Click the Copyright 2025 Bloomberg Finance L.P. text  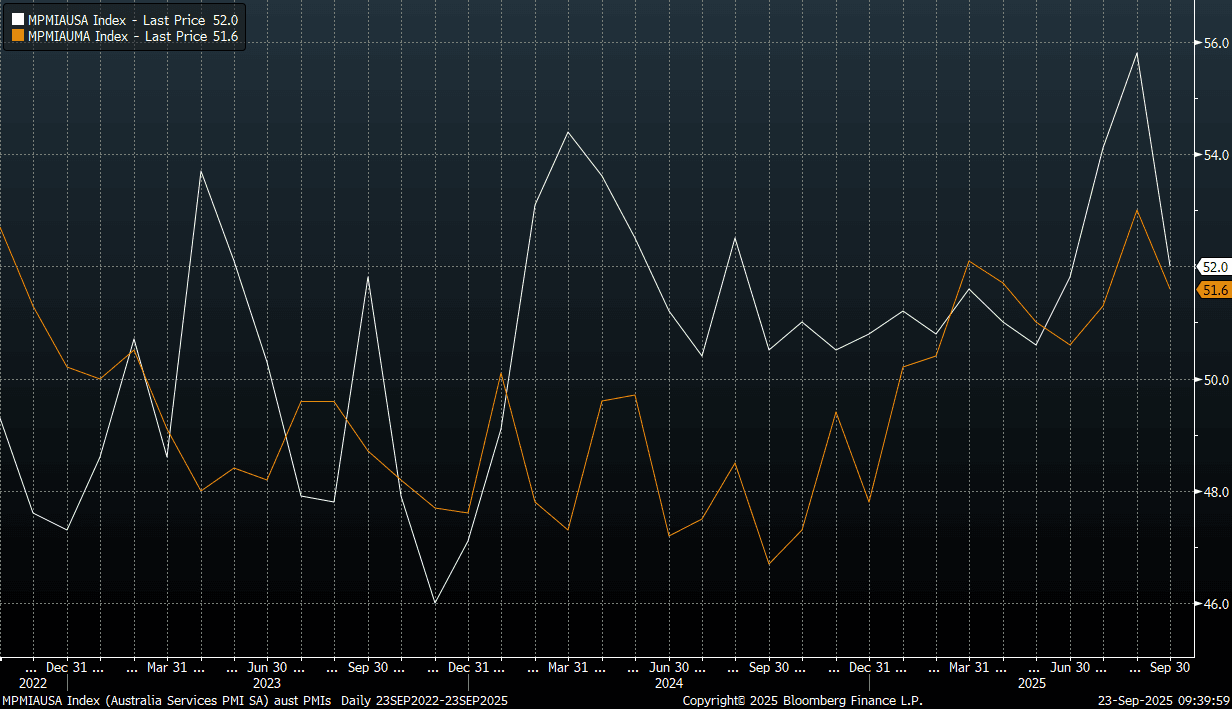click(x=802, y=701)
